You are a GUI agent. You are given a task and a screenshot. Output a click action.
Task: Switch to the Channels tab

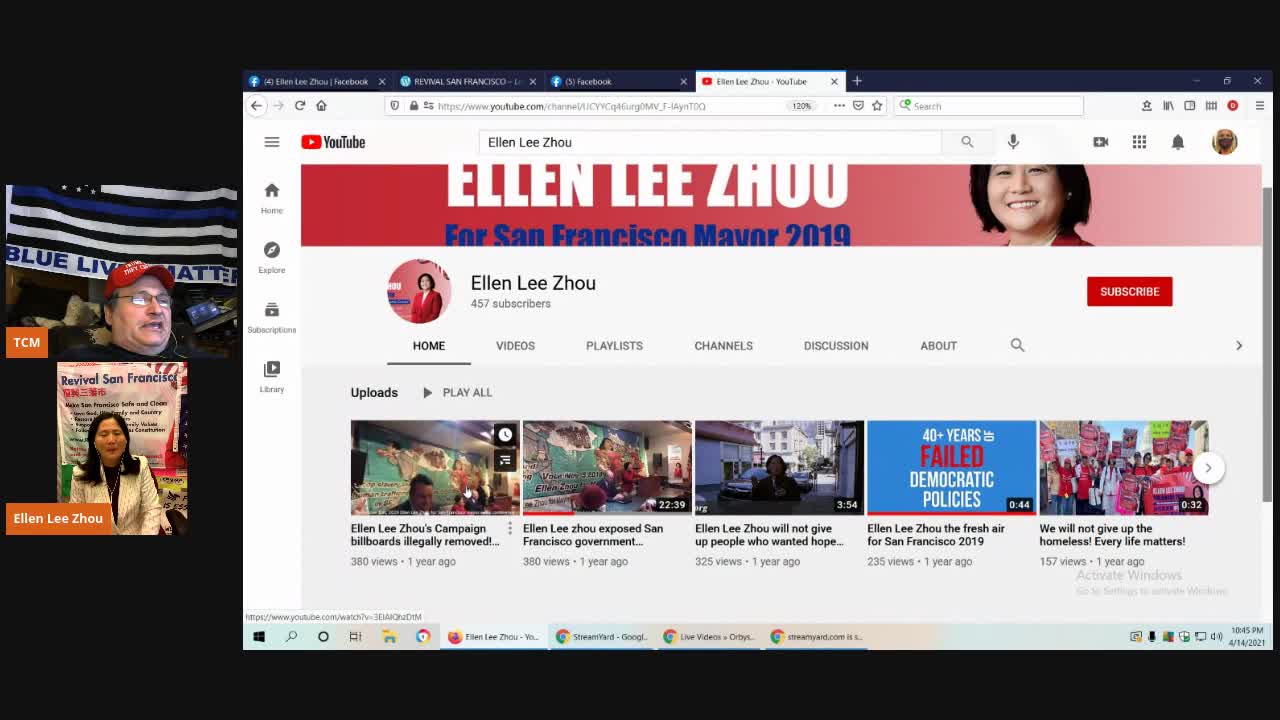tap(723, 345)
